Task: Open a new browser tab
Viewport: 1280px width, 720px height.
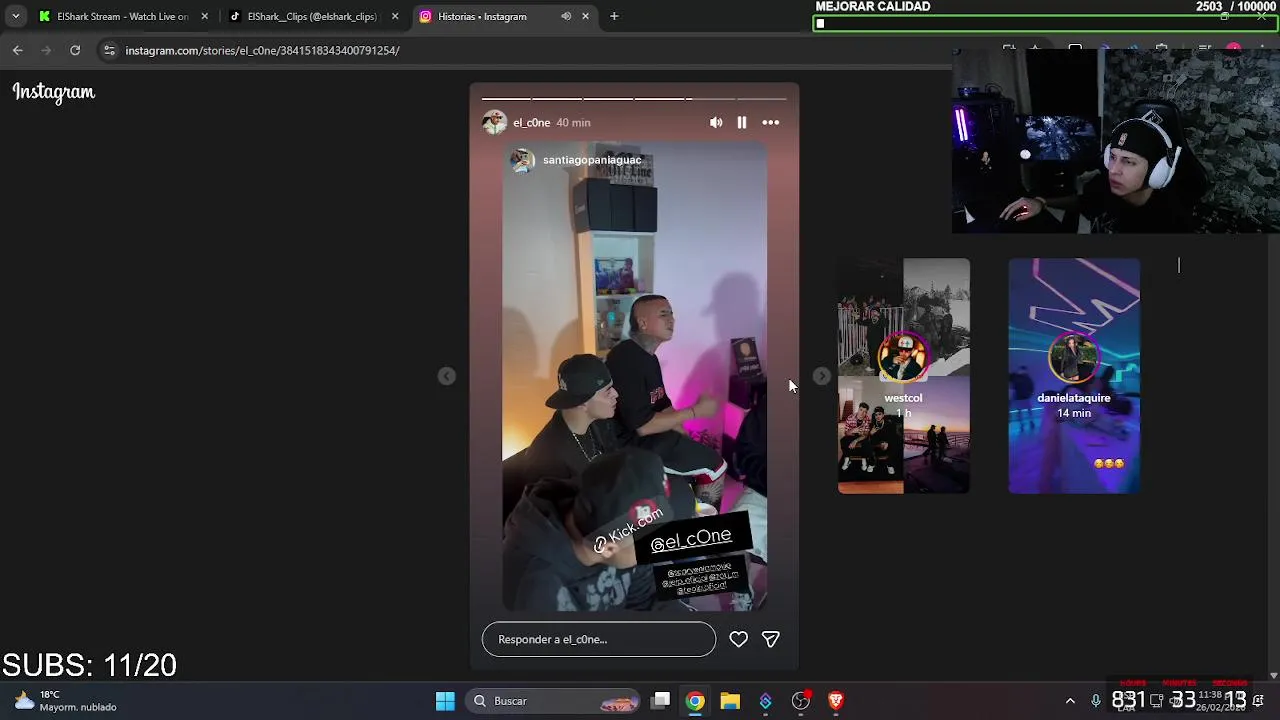Action: [x=614, y=16]
